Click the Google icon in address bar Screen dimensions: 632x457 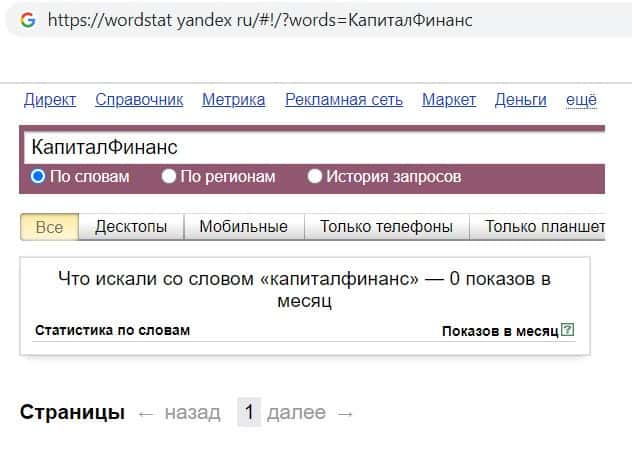[27, 19]
